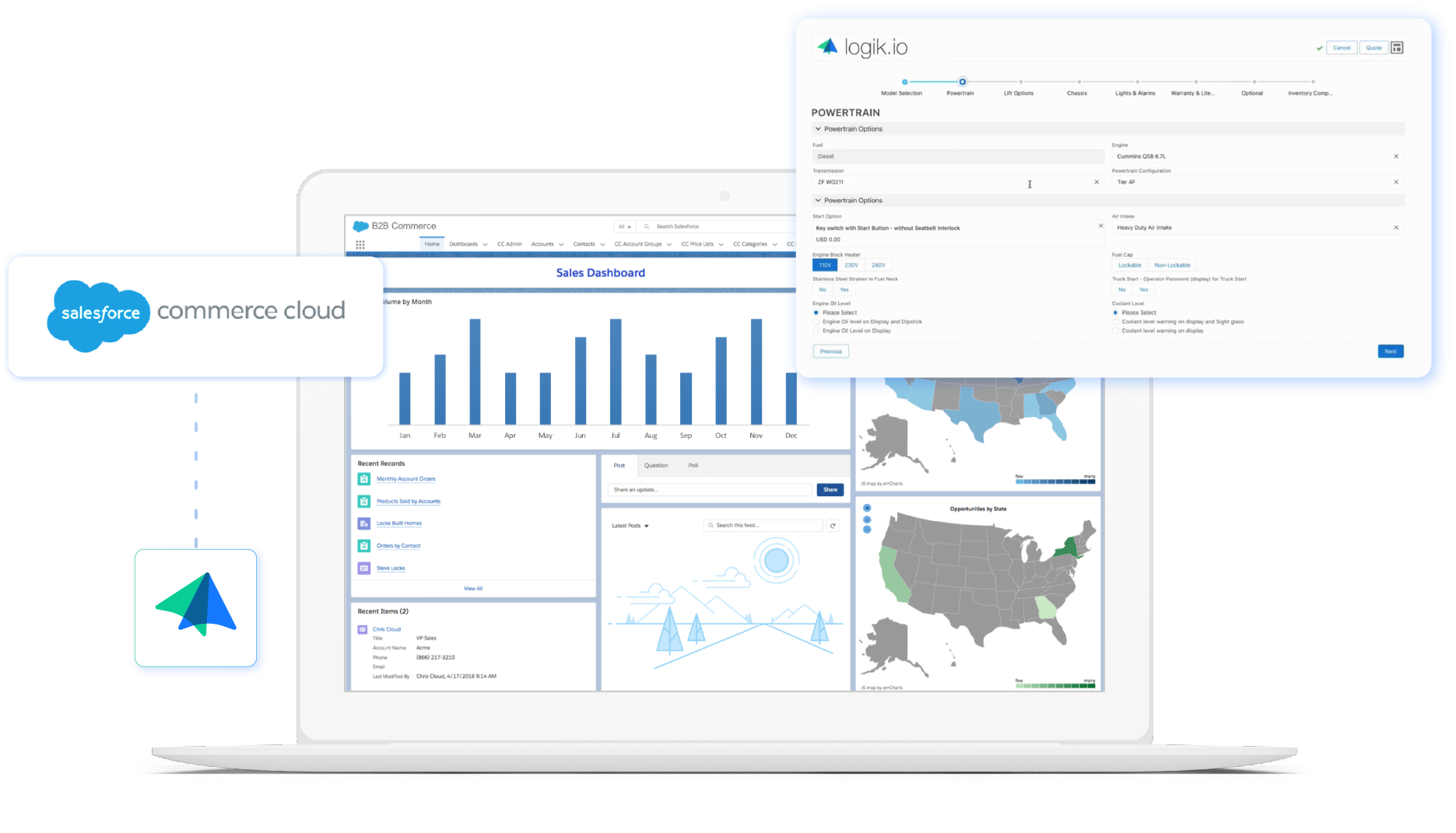Screen dimensions: 1456x833
Task: Click the Search Salesforce field
Action: pos(716,226)
